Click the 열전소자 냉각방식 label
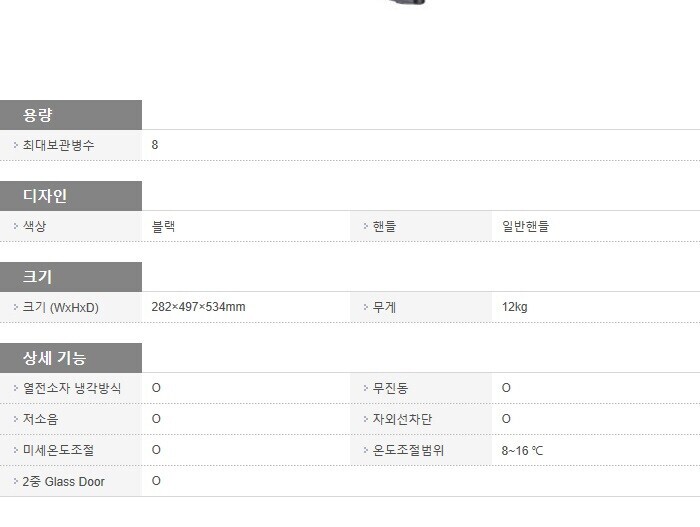This screenshot has width=700, height=527. tap(72, 388)
